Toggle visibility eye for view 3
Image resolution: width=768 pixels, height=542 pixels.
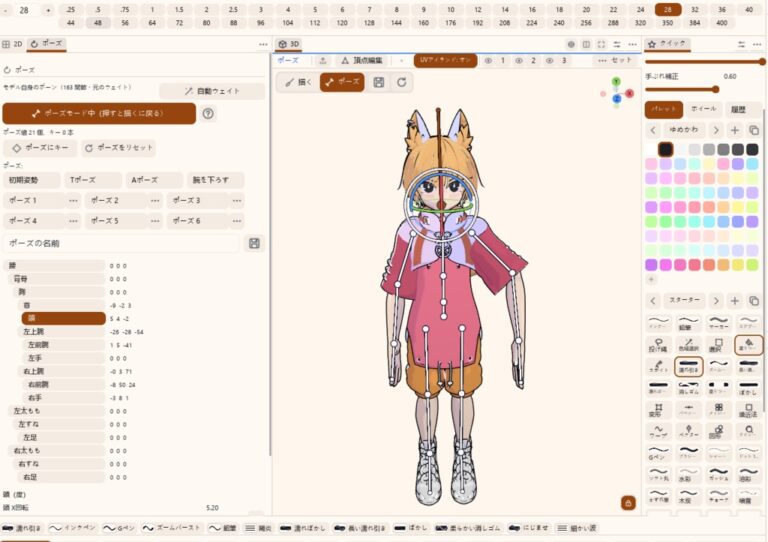point(550,61)
